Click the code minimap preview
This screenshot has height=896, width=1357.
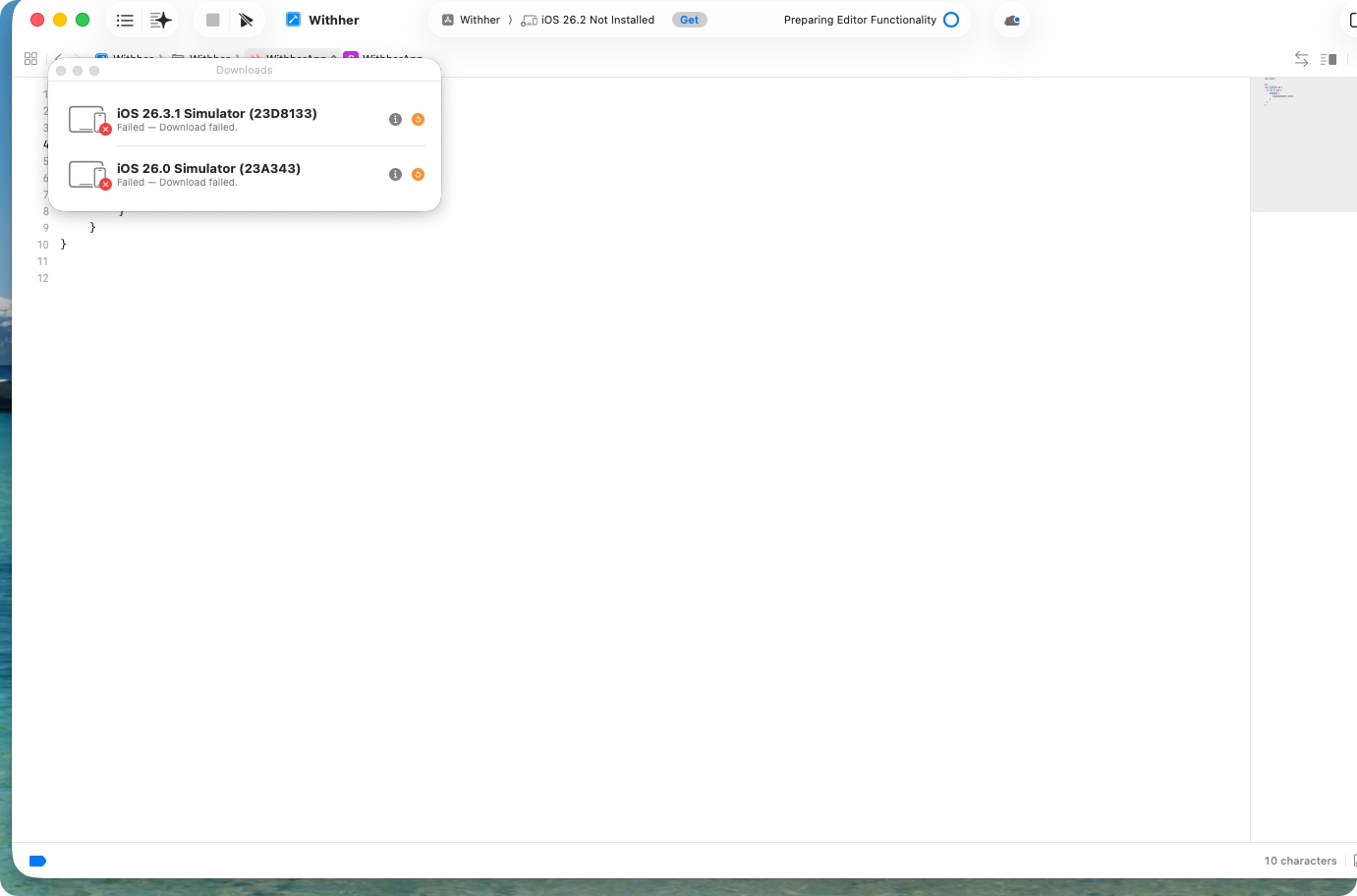1303,144
